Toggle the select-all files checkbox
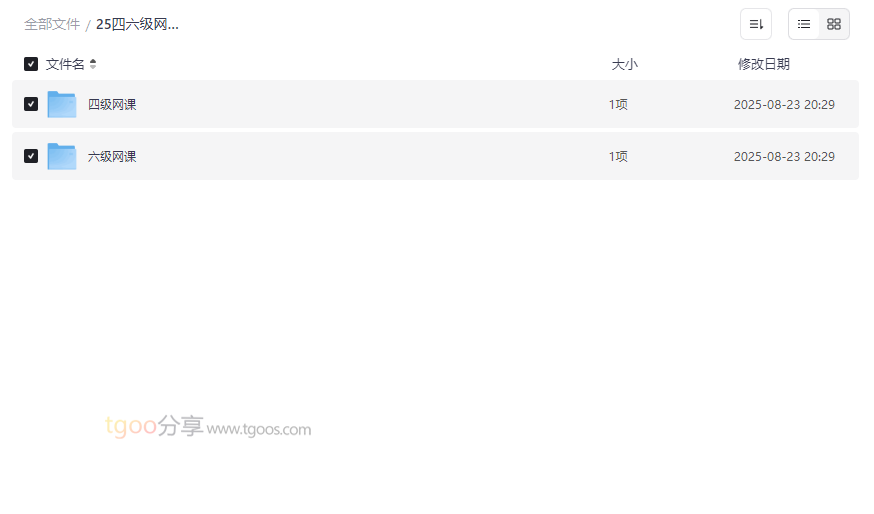Viewport: 874px width, 514px height. click(x=31, y=64)
